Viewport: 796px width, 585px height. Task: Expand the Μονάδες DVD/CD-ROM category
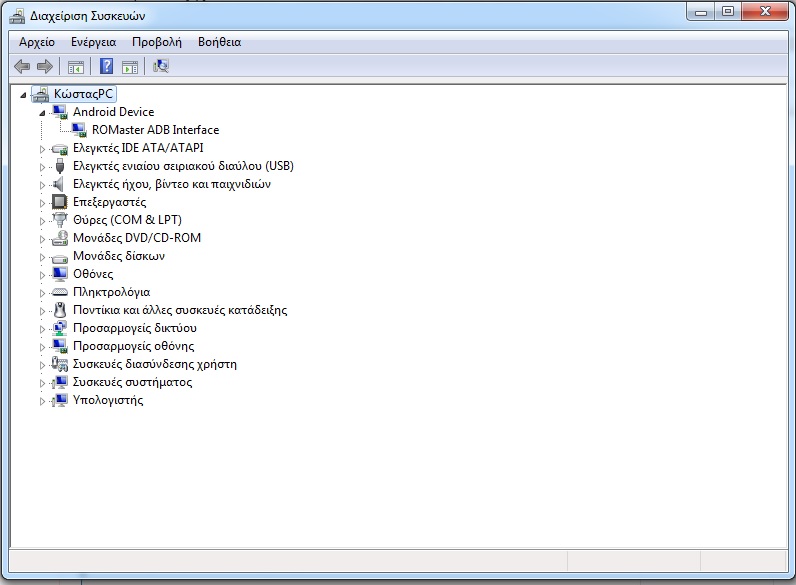click(x=42, y=238)
